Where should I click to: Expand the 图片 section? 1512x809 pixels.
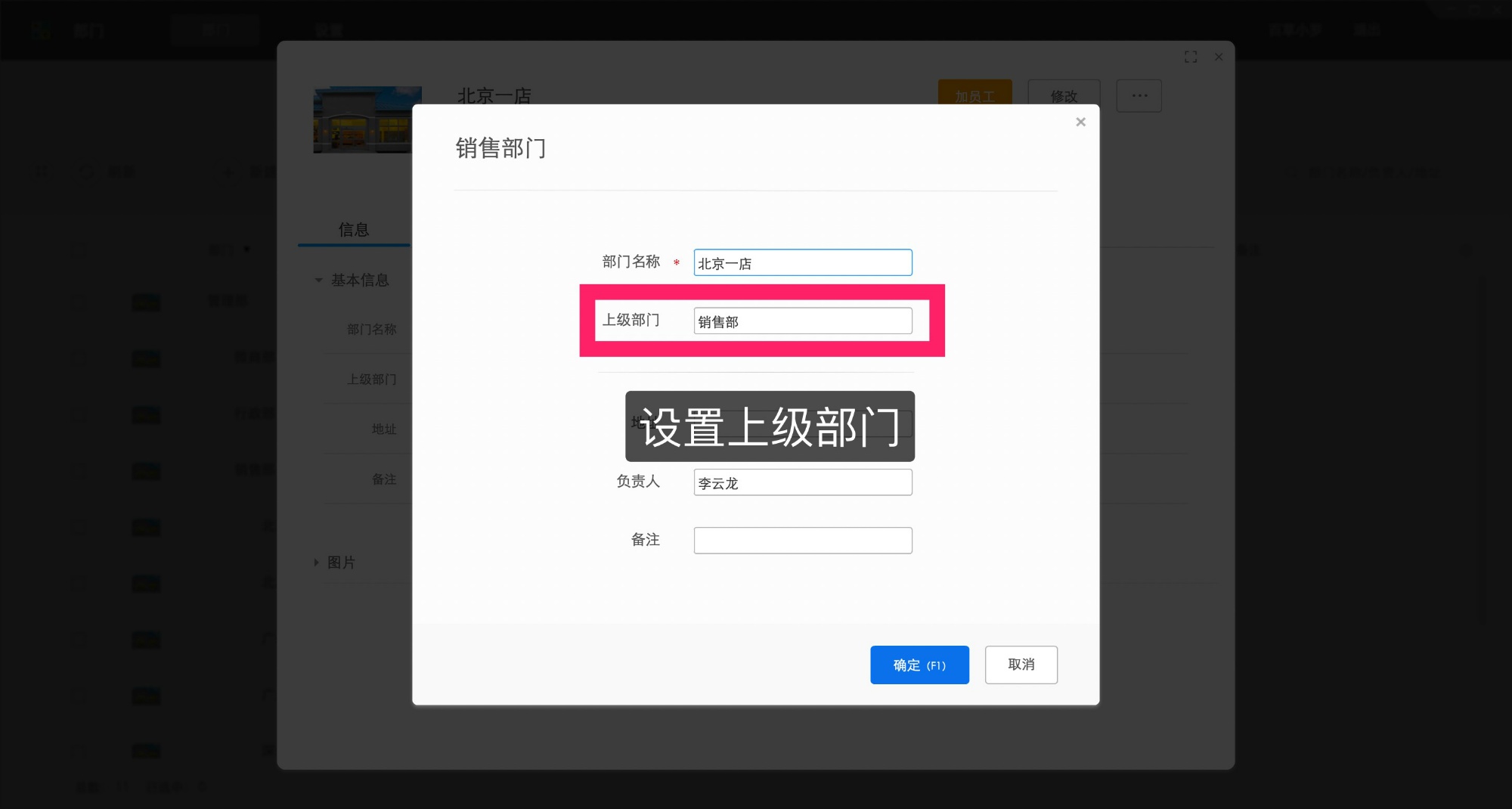(x=316, y=562)
